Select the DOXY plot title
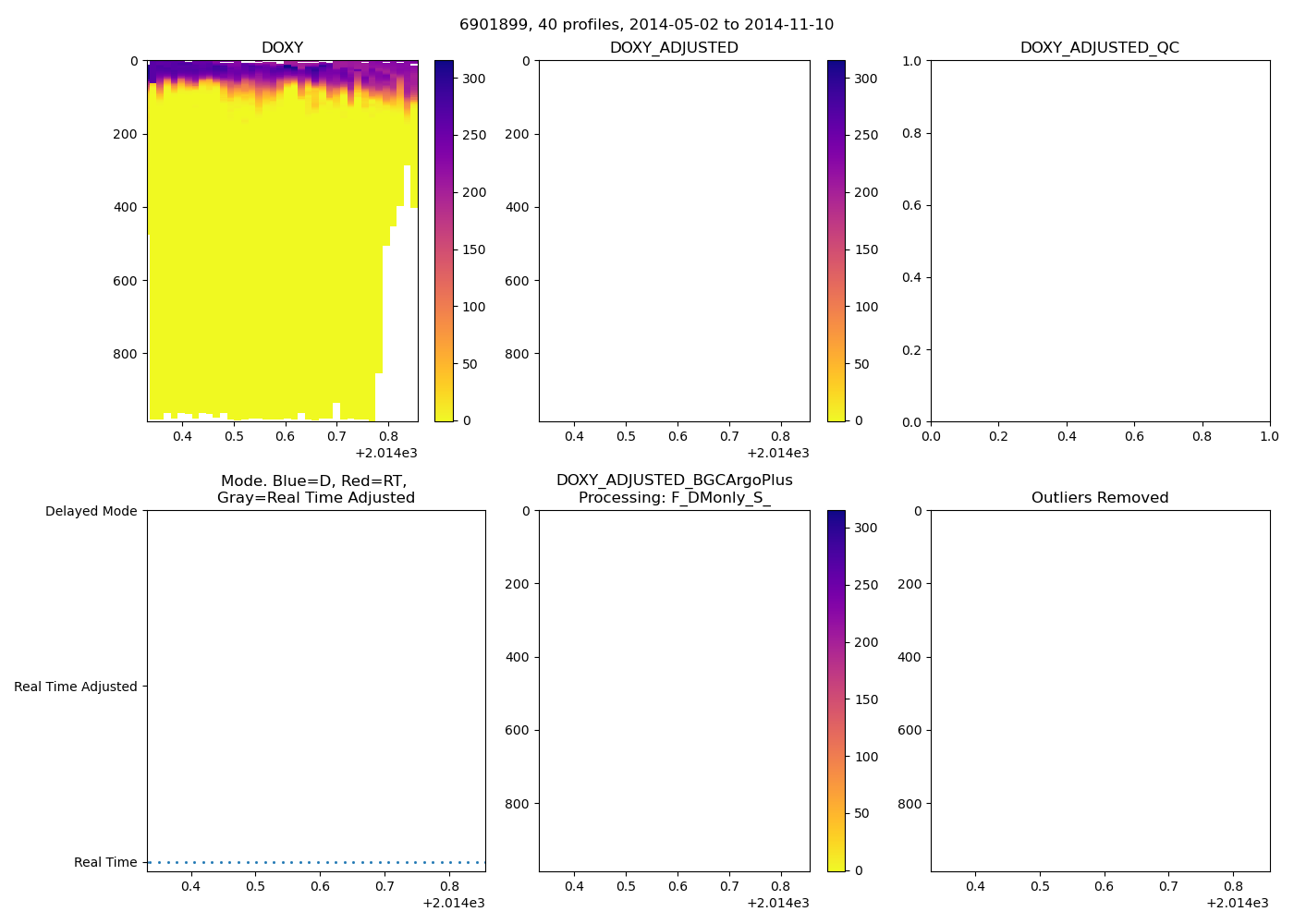Image resolution: width=1294 pixels, height=924 pixels. 282,48
